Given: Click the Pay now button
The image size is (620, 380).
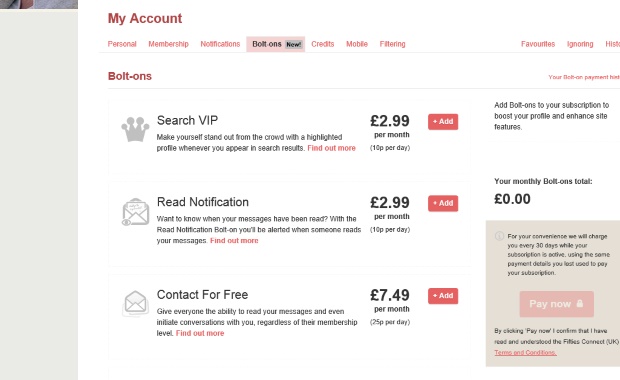Looking at the screenshot, I should click(556, 304).
